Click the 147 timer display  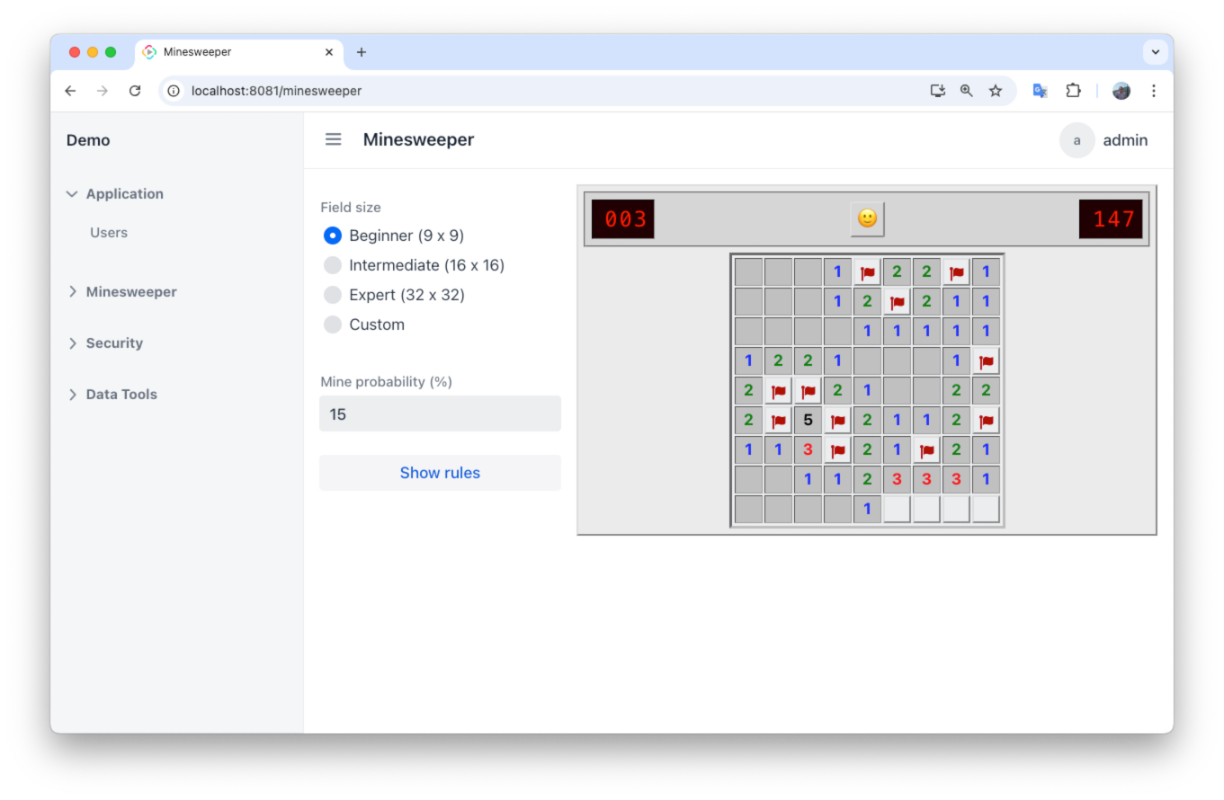tap(1111, 219)
